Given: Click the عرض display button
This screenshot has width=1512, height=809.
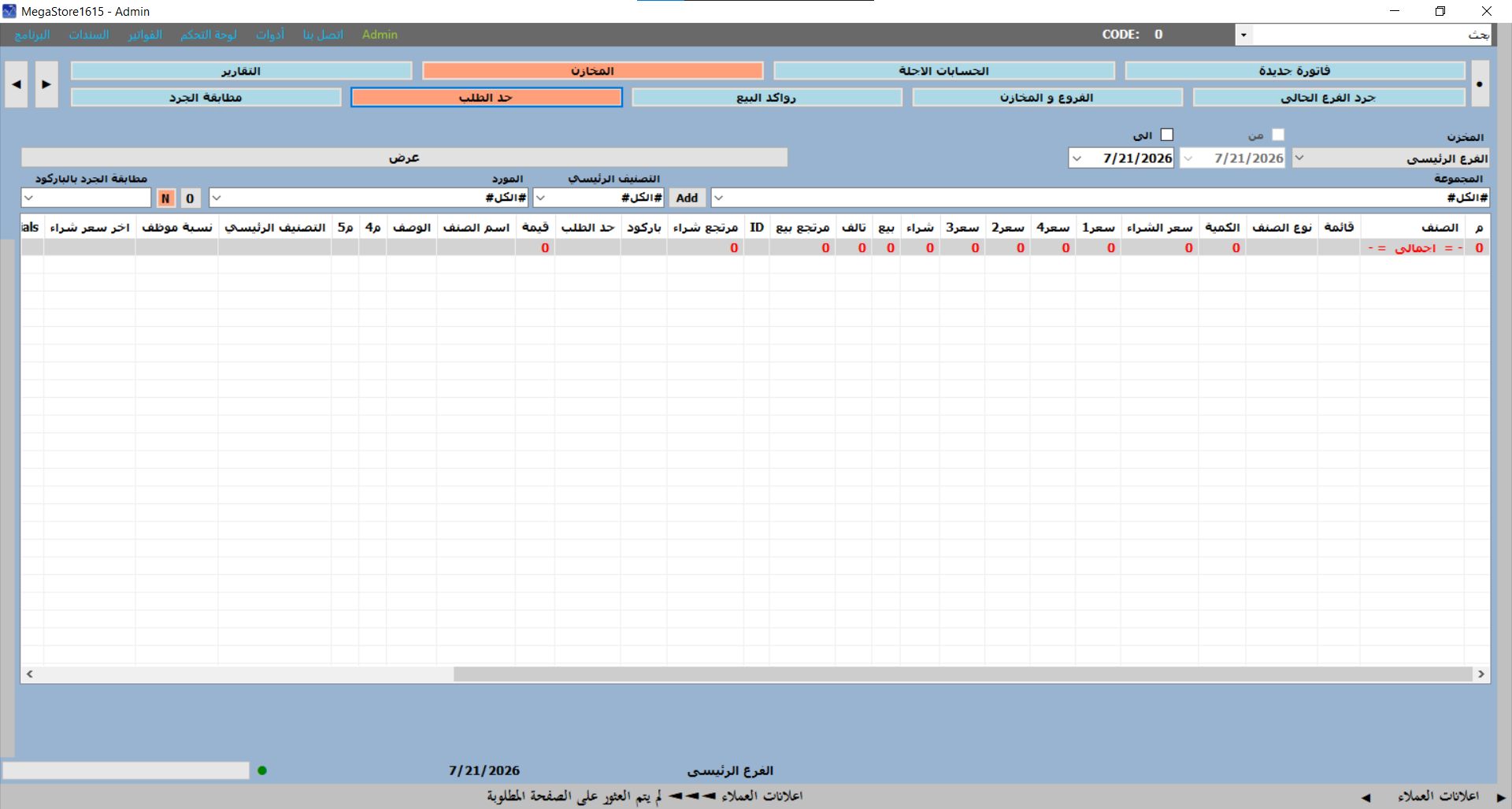Looking at the screenshot, I should pos(404,158).
